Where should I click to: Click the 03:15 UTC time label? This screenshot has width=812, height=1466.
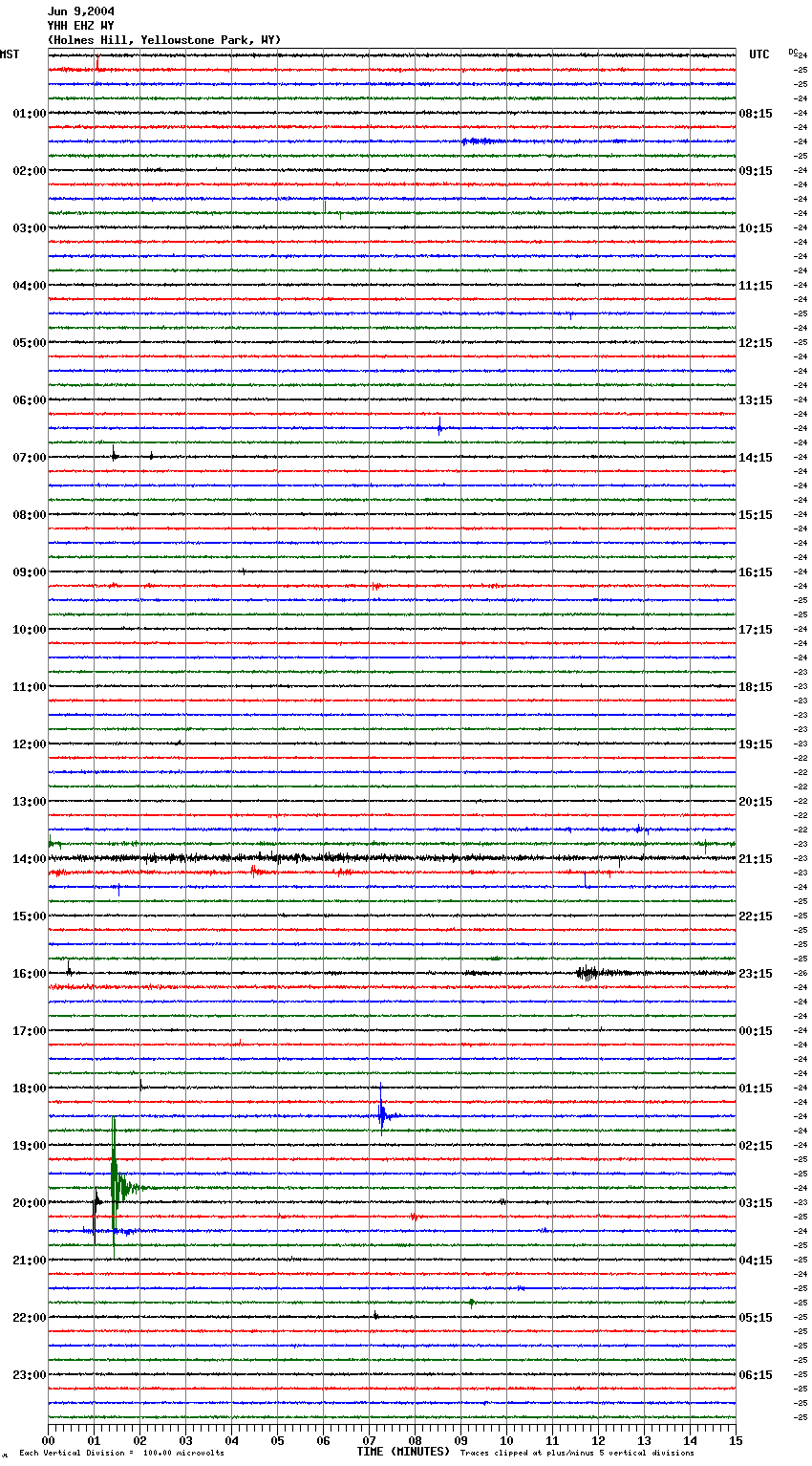pyautogui.click(x=756, y=1203)
